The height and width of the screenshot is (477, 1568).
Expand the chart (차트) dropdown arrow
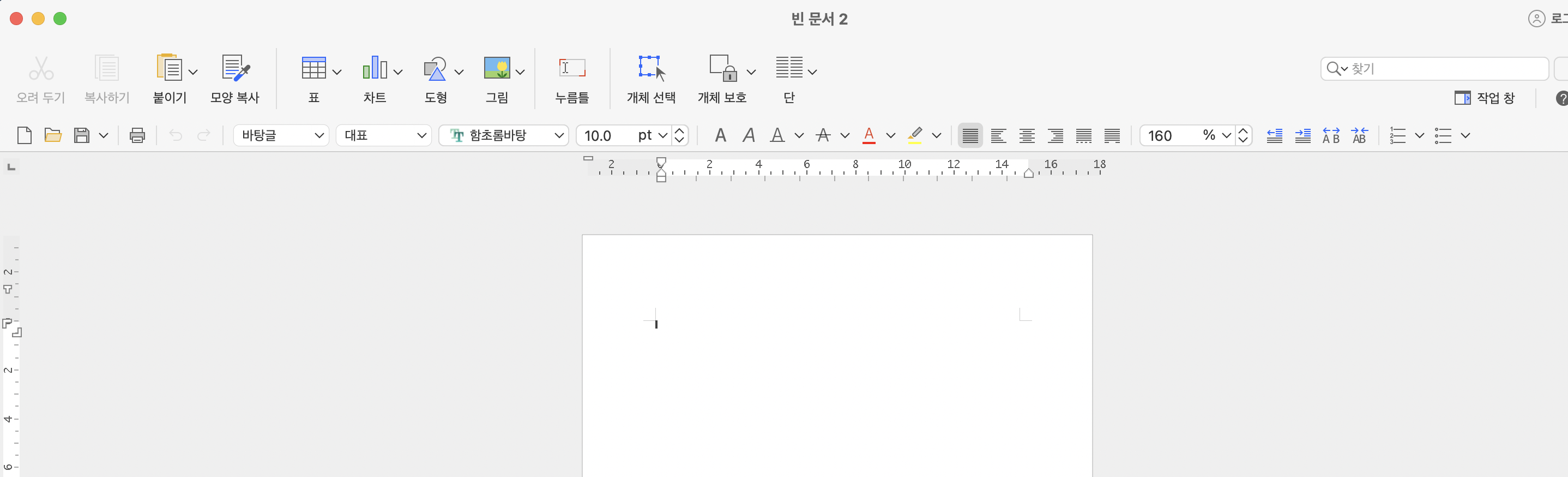tap(398, 72)
